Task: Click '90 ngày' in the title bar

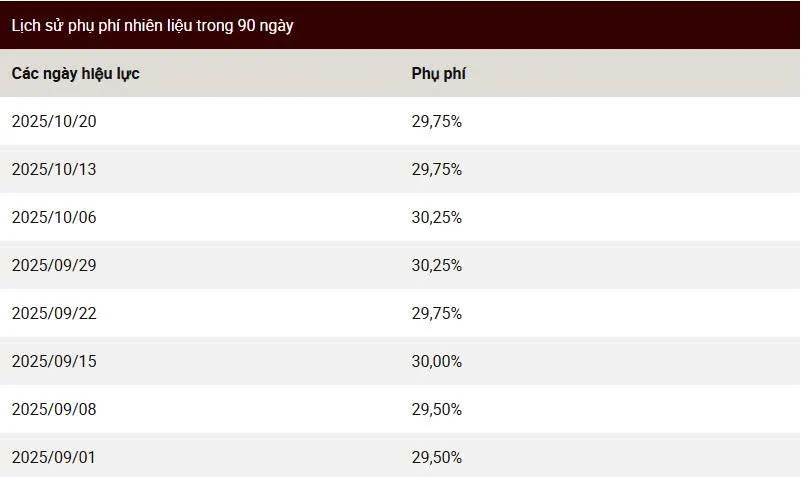Action: (265, 26)
